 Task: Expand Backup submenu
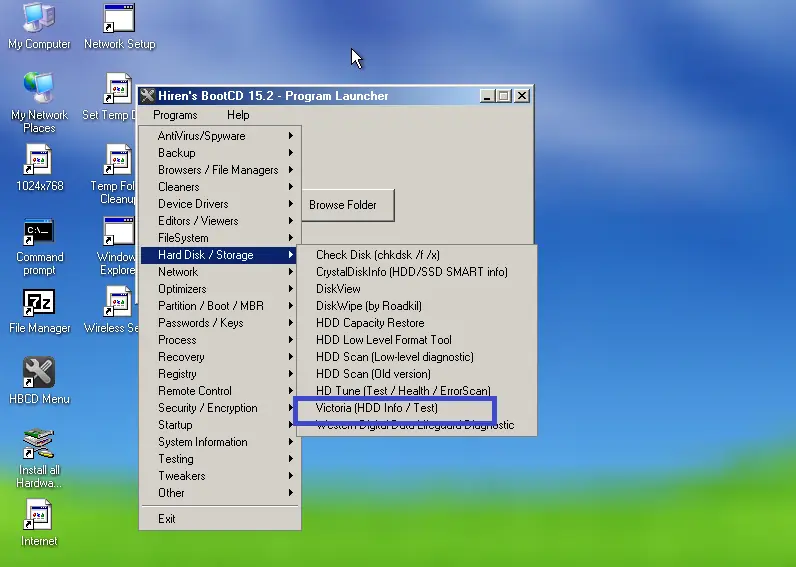[x=220, y=153]
